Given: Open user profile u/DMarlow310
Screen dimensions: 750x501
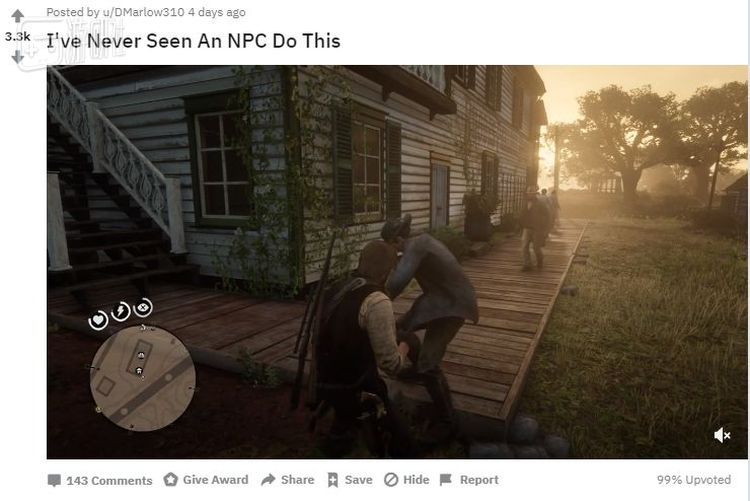Looking at the screenshot, I should point(143,12).
